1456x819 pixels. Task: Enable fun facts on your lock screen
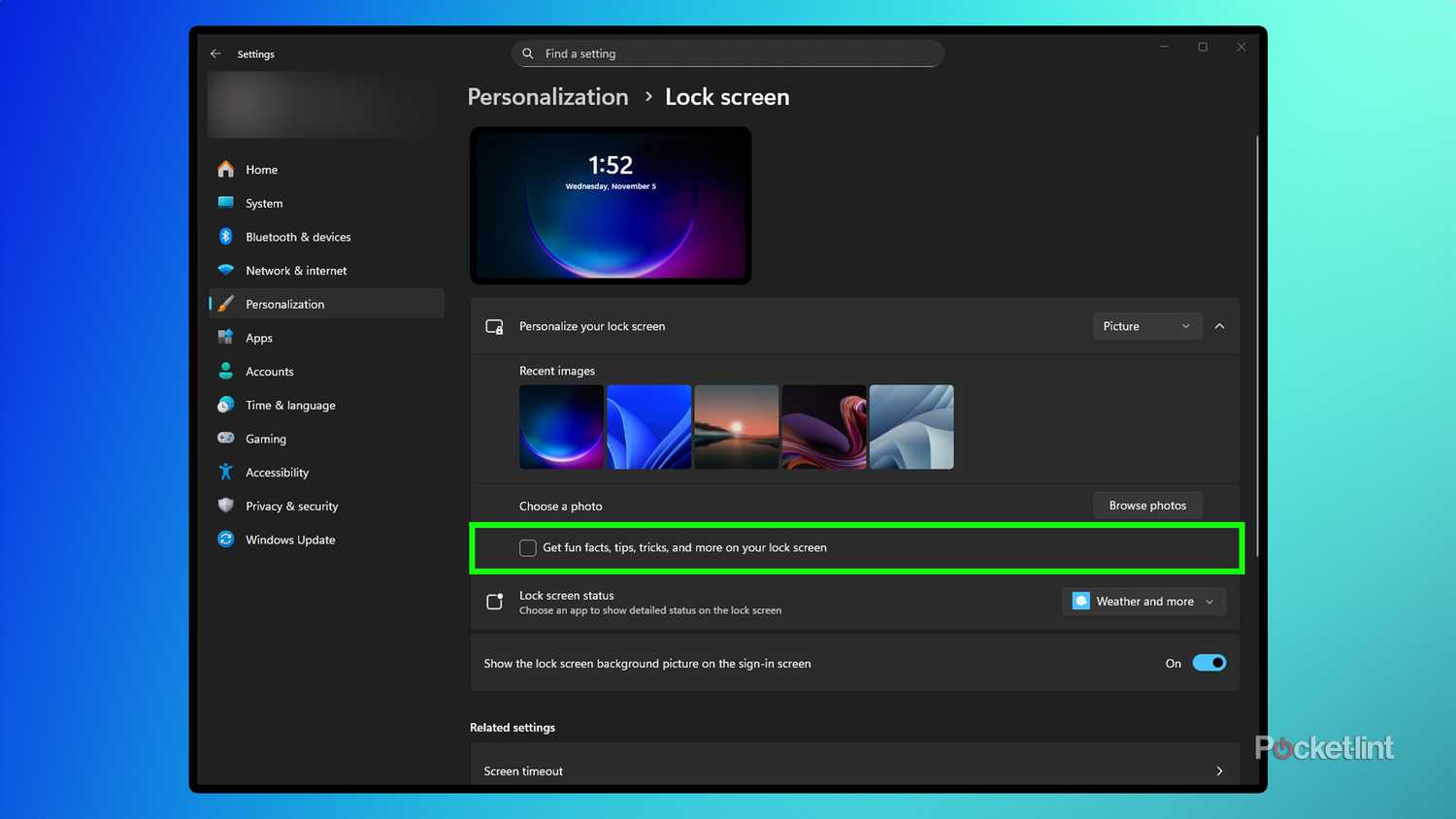tap(527, 547)
